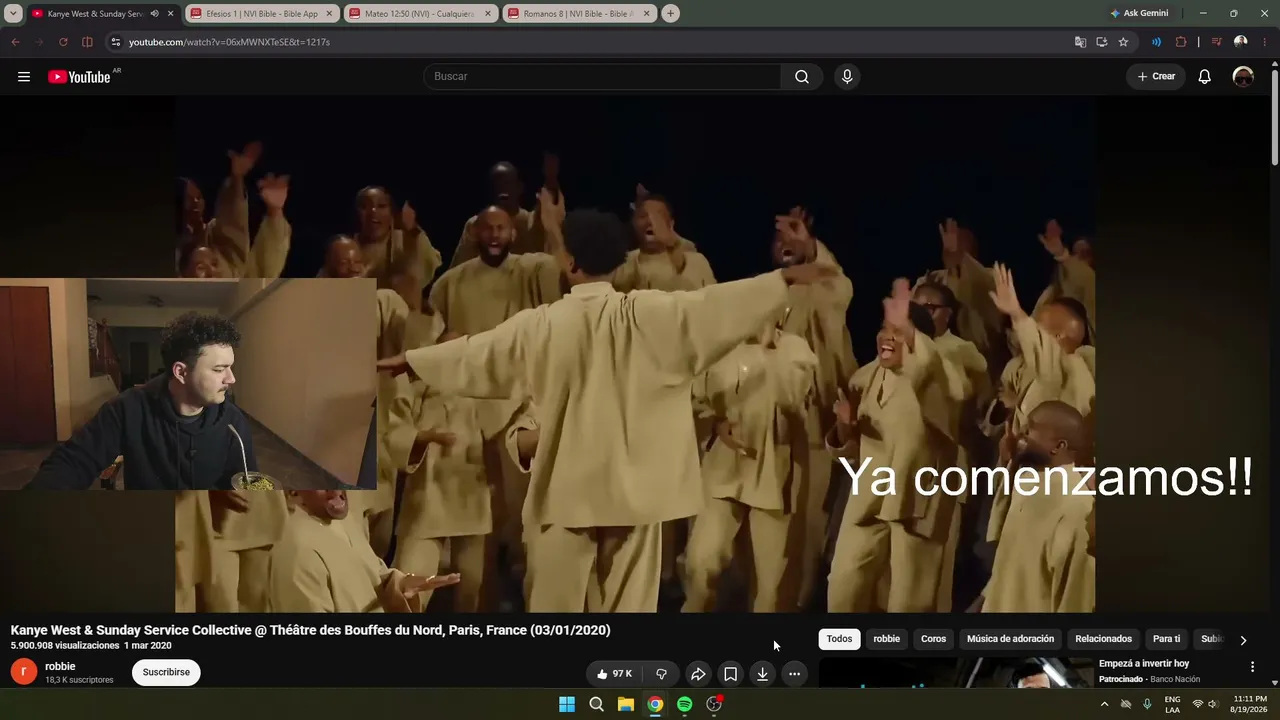Screen dimensions: 1280x720
Task: Open File Explorer from the taskbar
Action: 626,704
